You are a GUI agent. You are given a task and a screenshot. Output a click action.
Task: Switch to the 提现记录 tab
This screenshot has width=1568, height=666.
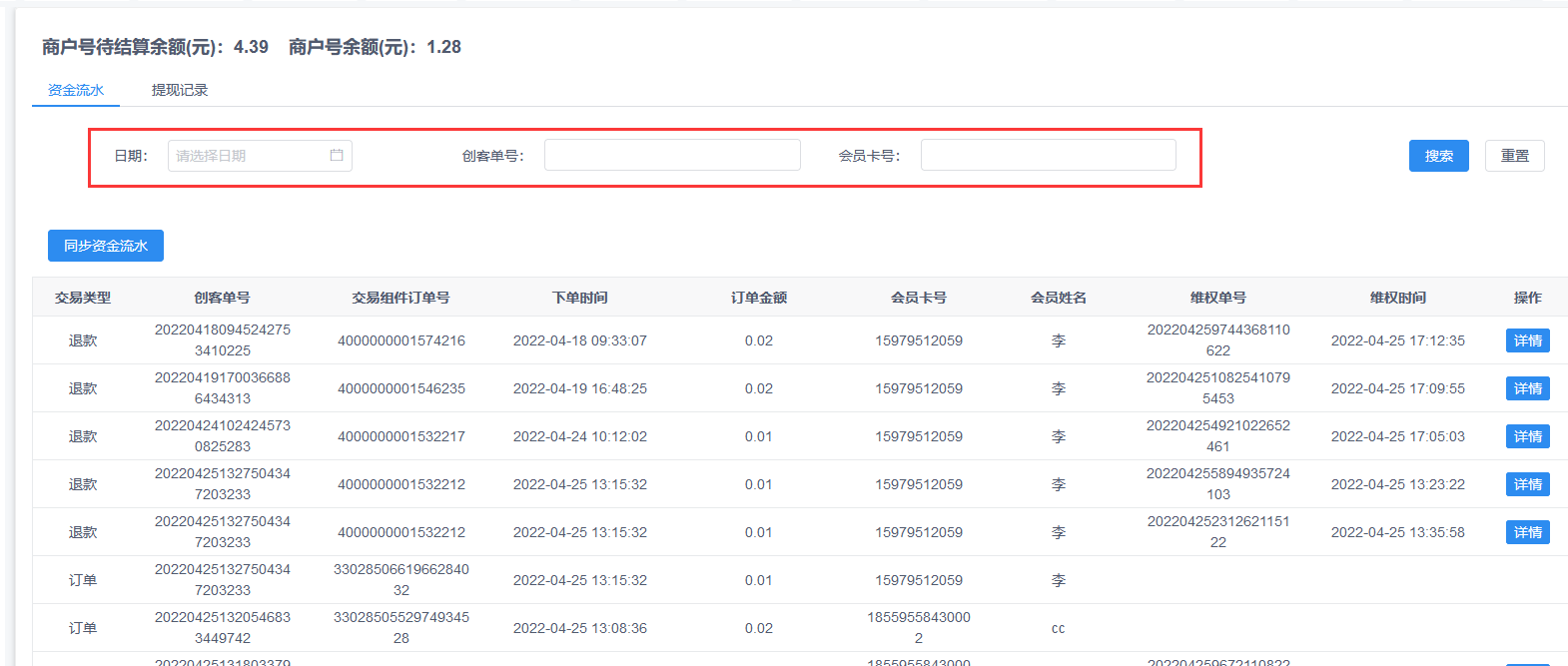[x=180, y=90]
